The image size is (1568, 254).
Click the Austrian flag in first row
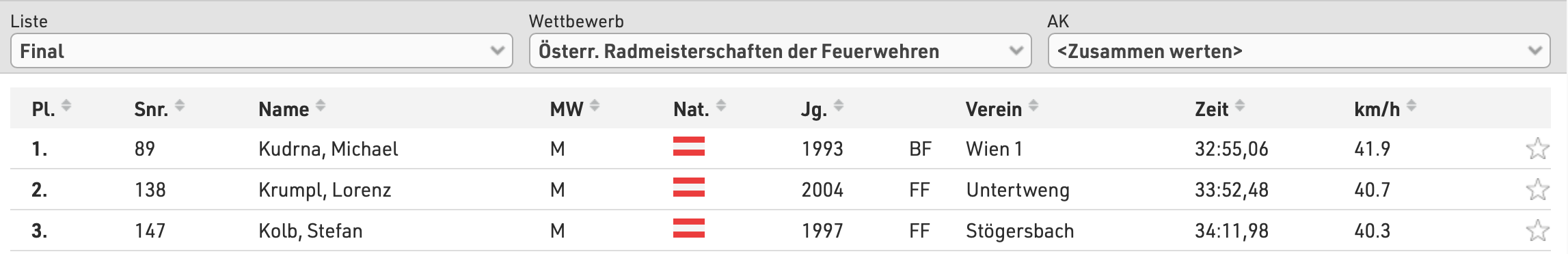coord(689,146)
